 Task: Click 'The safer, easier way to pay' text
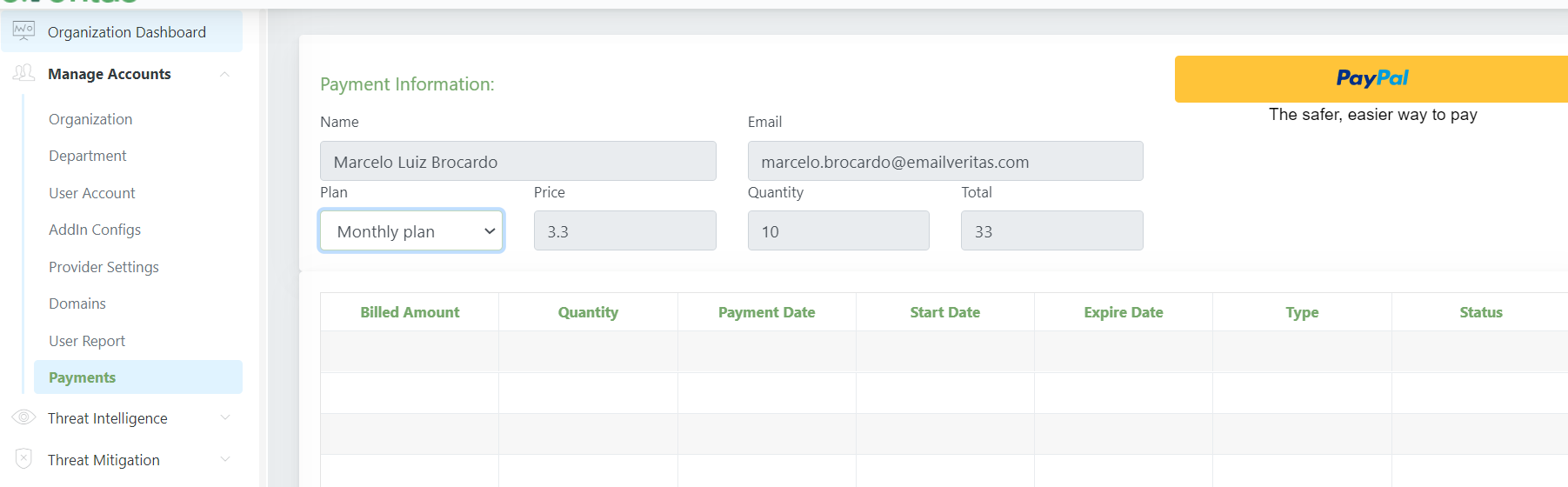pyautogui.click(x=1372, y=115)
